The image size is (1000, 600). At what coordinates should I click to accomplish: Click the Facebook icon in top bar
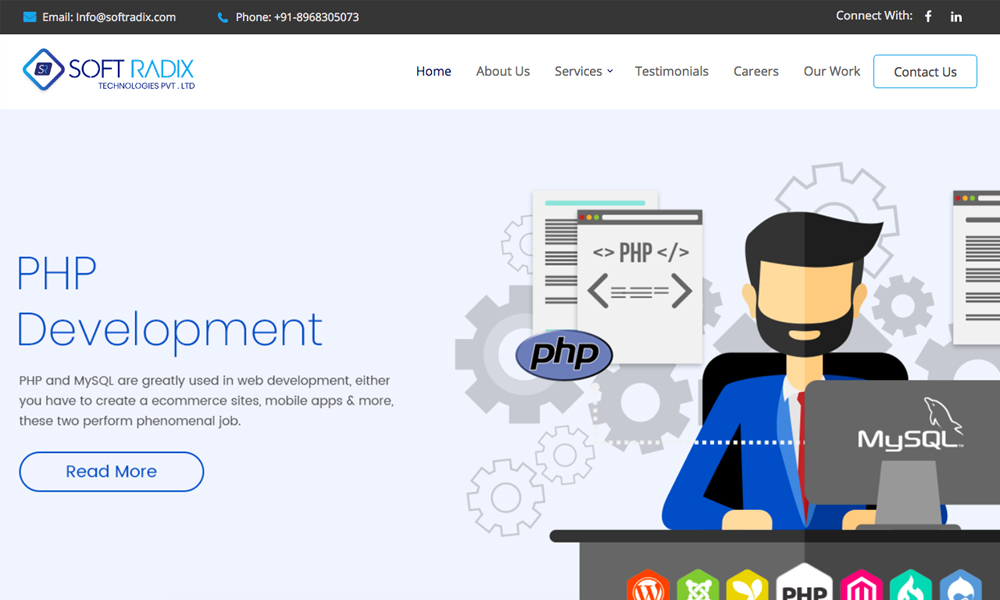pyautogui.click(x=928, y=17)
